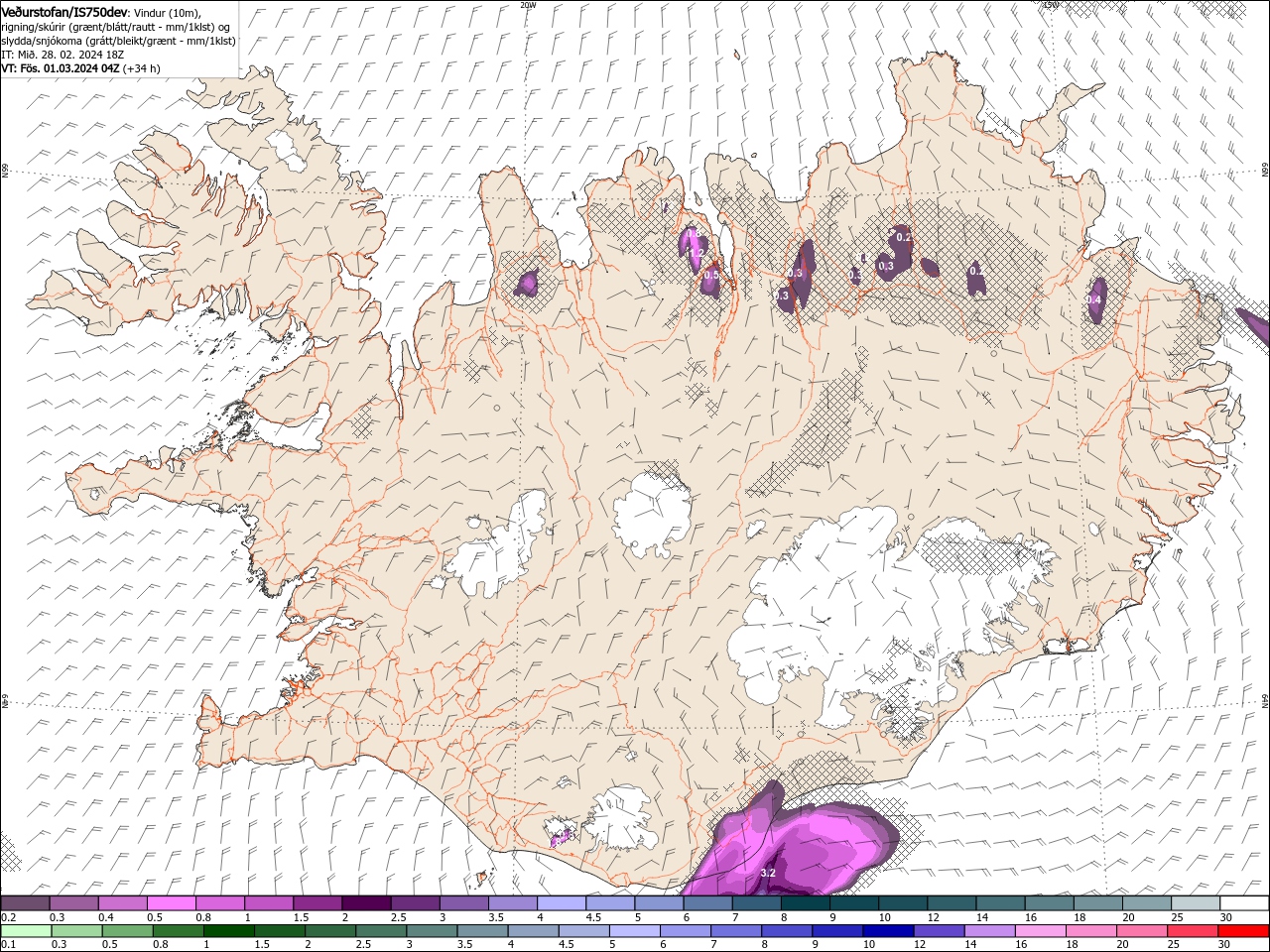Click the 64N latitude label on right edge

click(1265, 702)
